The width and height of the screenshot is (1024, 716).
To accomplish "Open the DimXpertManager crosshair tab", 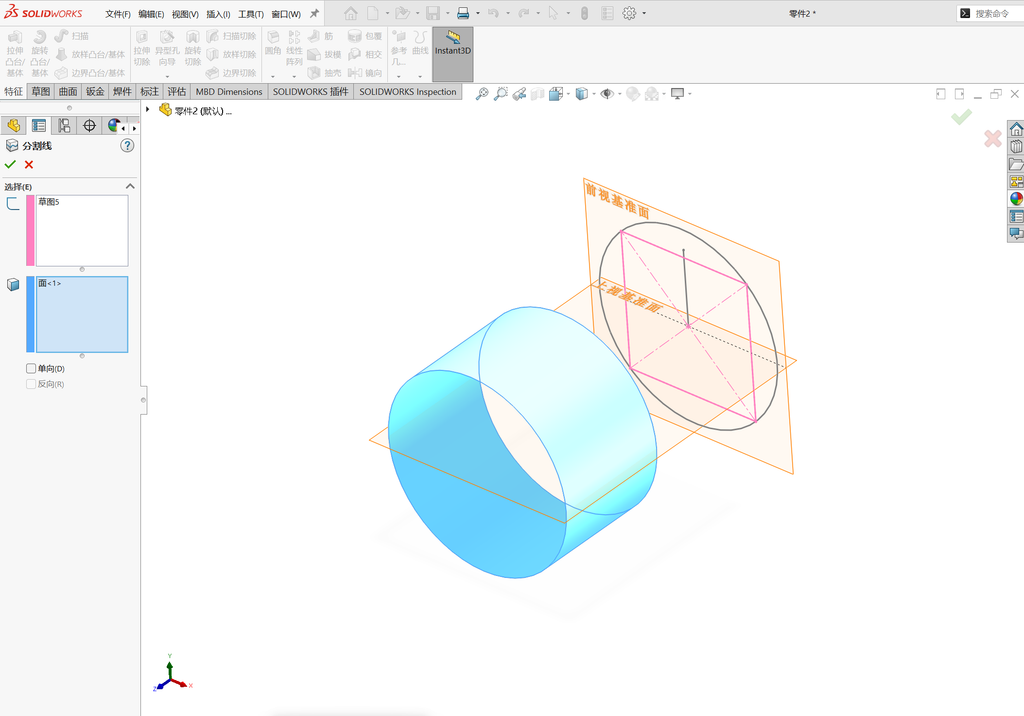I will coord(89,125).
